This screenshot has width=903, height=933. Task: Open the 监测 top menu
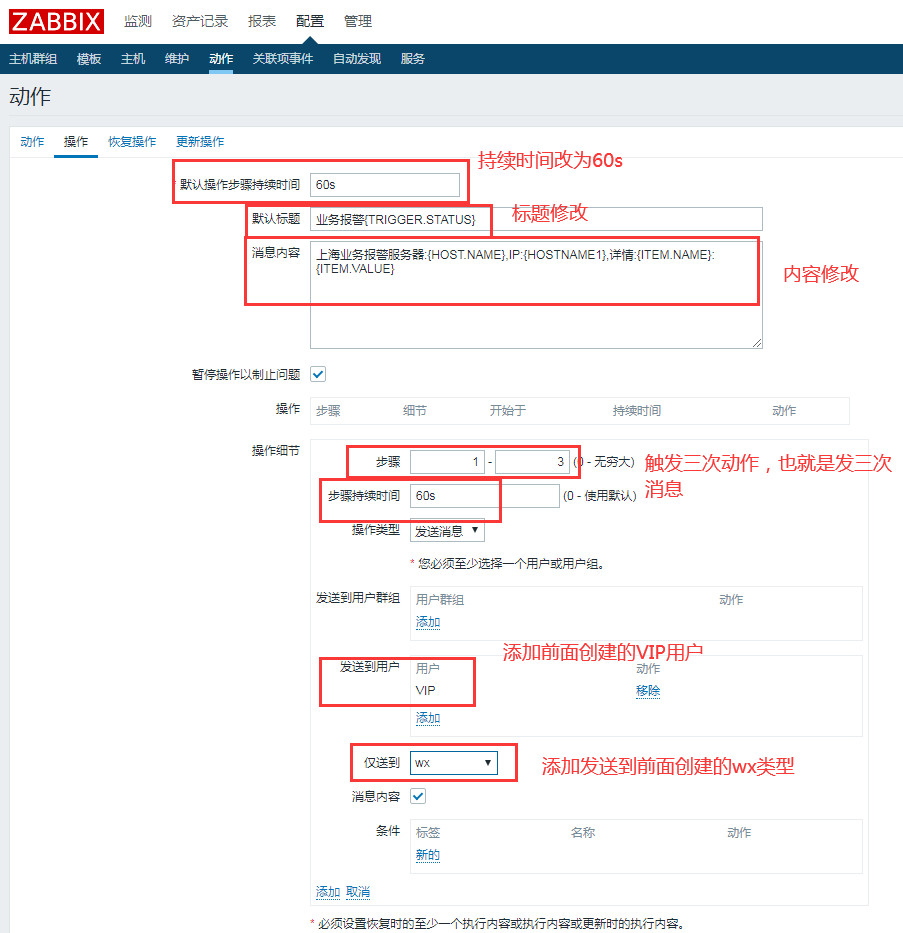(138, 21)
